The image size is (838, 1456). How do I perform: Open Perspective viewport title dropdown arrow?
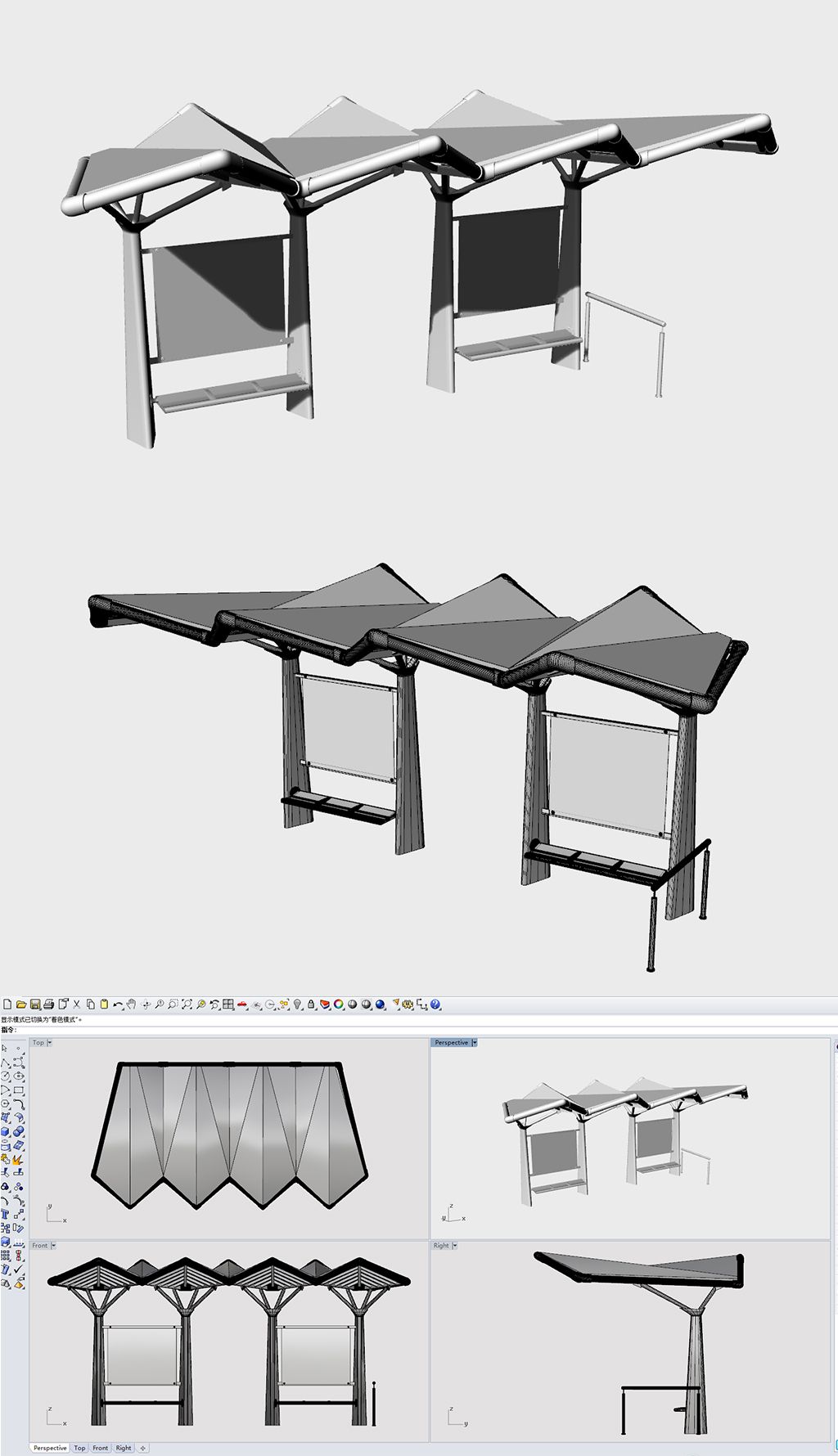pos(475,1043)
